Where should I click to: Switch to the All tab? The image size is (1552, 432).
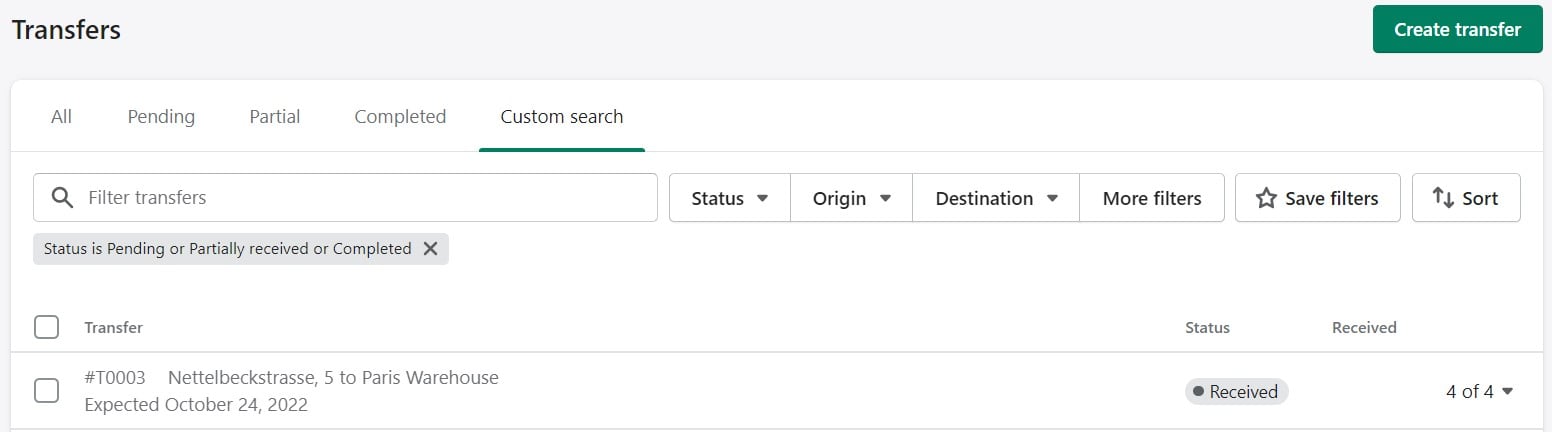pos(61,117)
